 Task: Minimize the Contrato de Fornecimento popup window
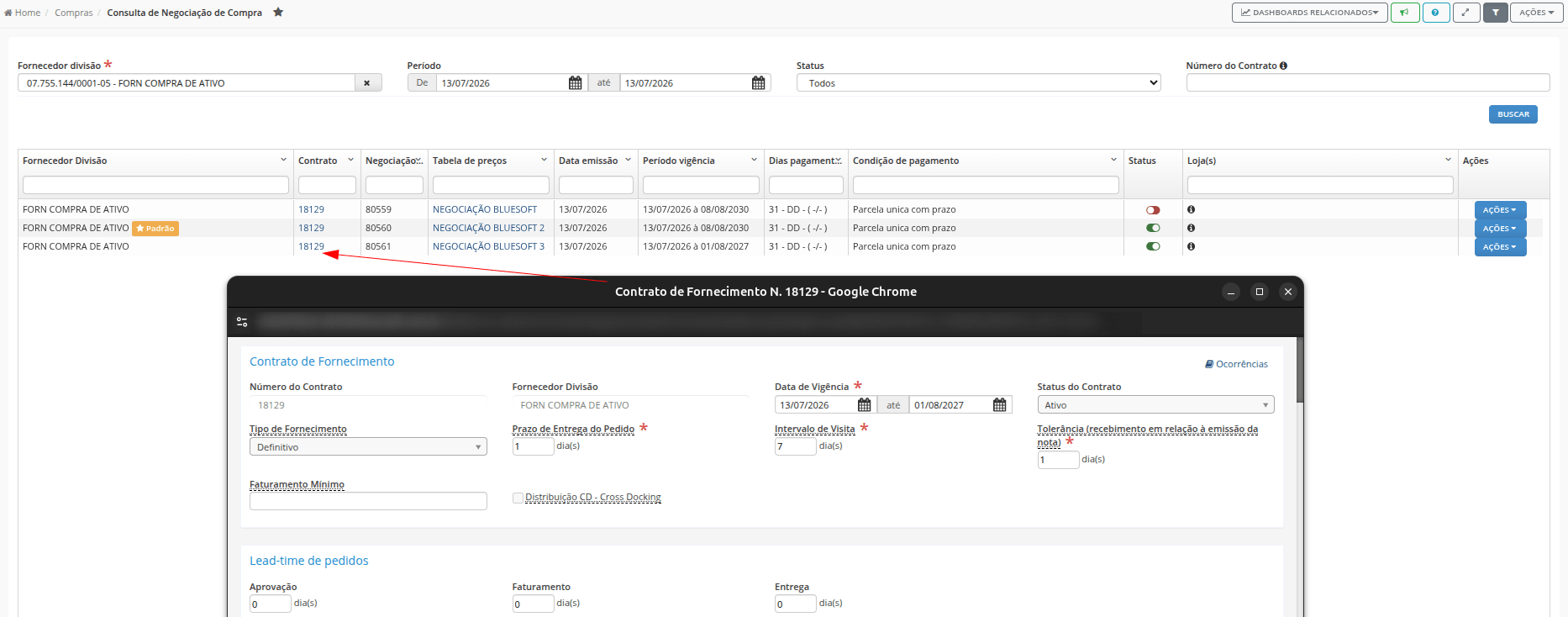pyautogui.click(x=1231, y=292)
